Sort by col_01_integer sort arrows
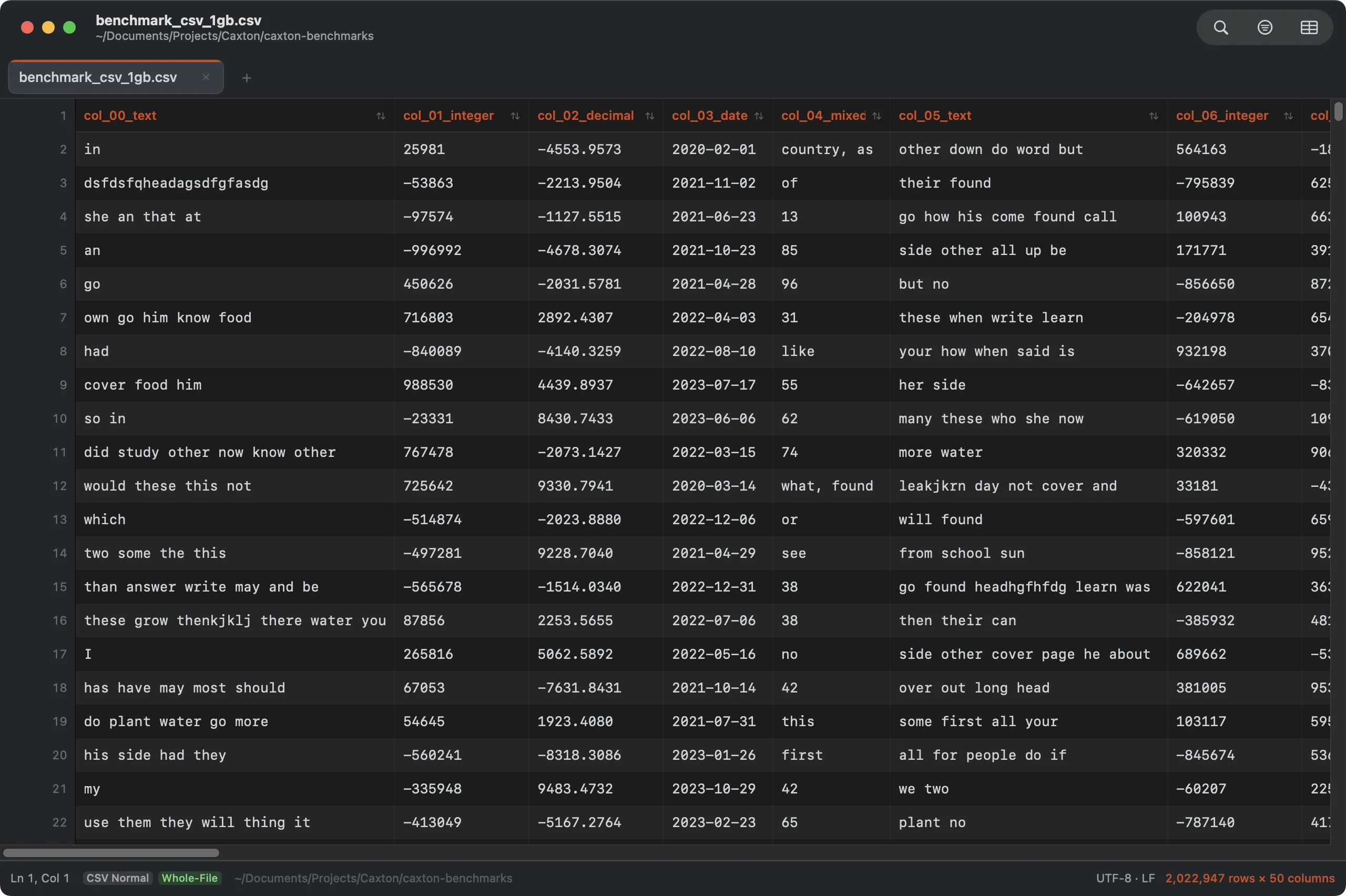The image size is (1346, 896). [x=515, y=116]
